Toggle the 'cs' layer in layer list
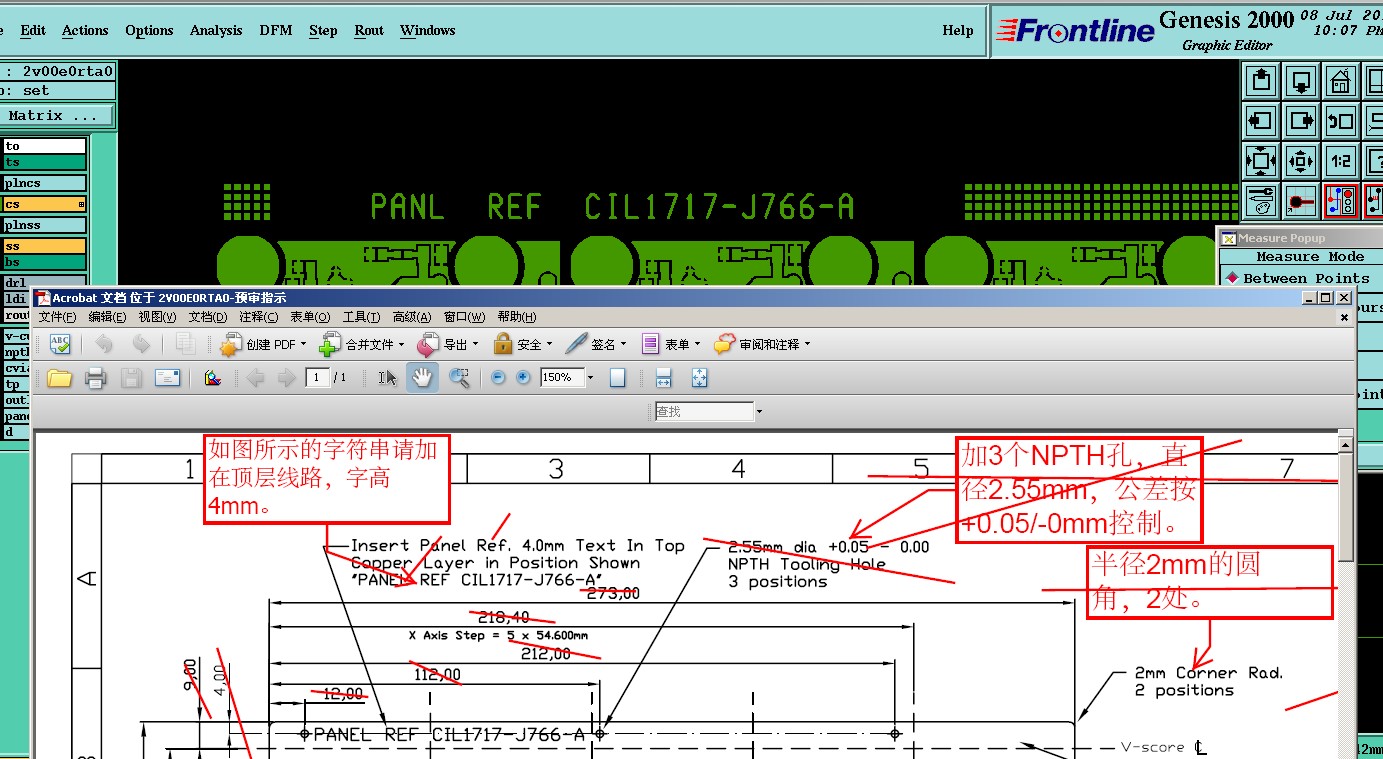 [44, 204]
